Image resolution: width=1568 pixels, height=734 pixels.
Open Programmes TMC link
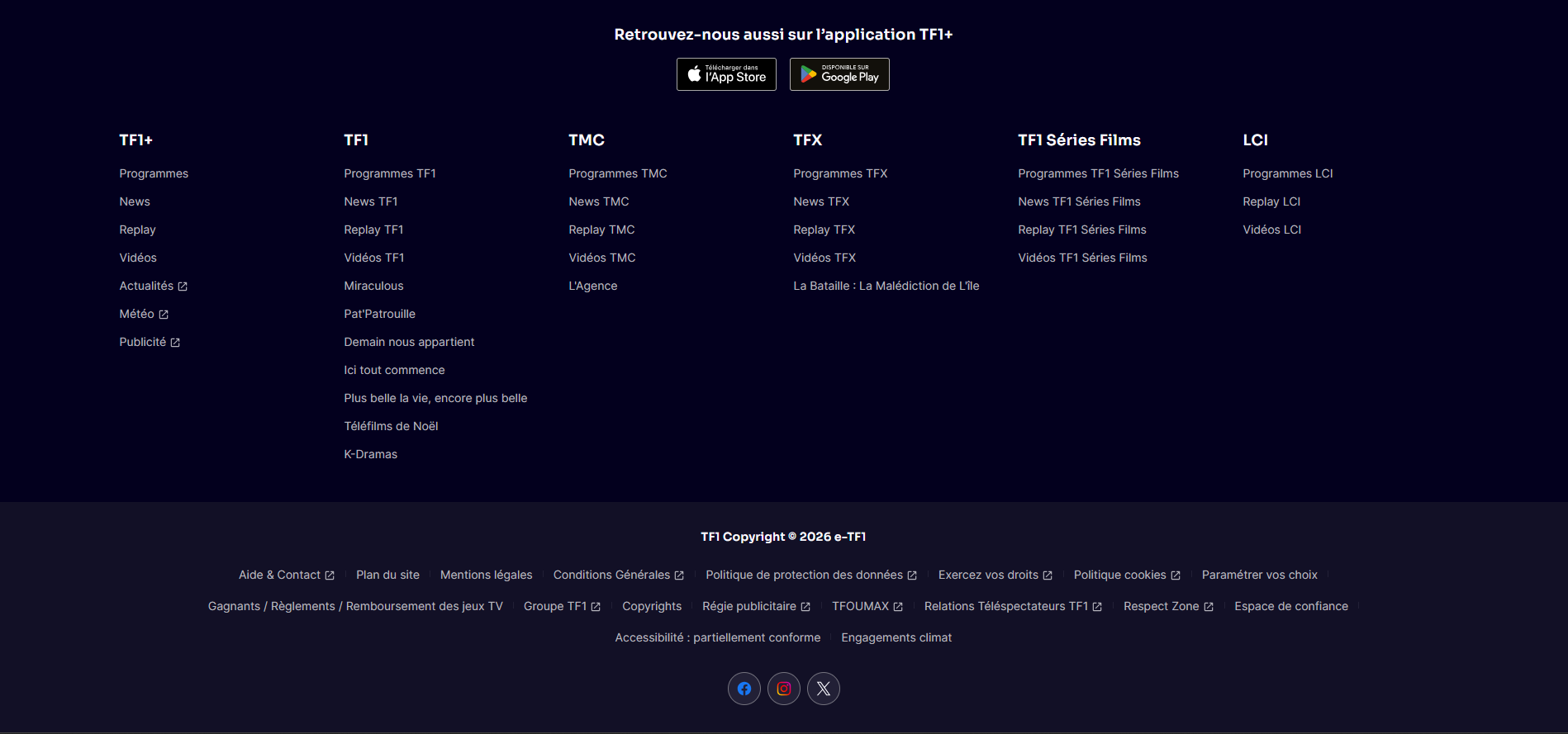pyautogui.click(x=618, y=173)
